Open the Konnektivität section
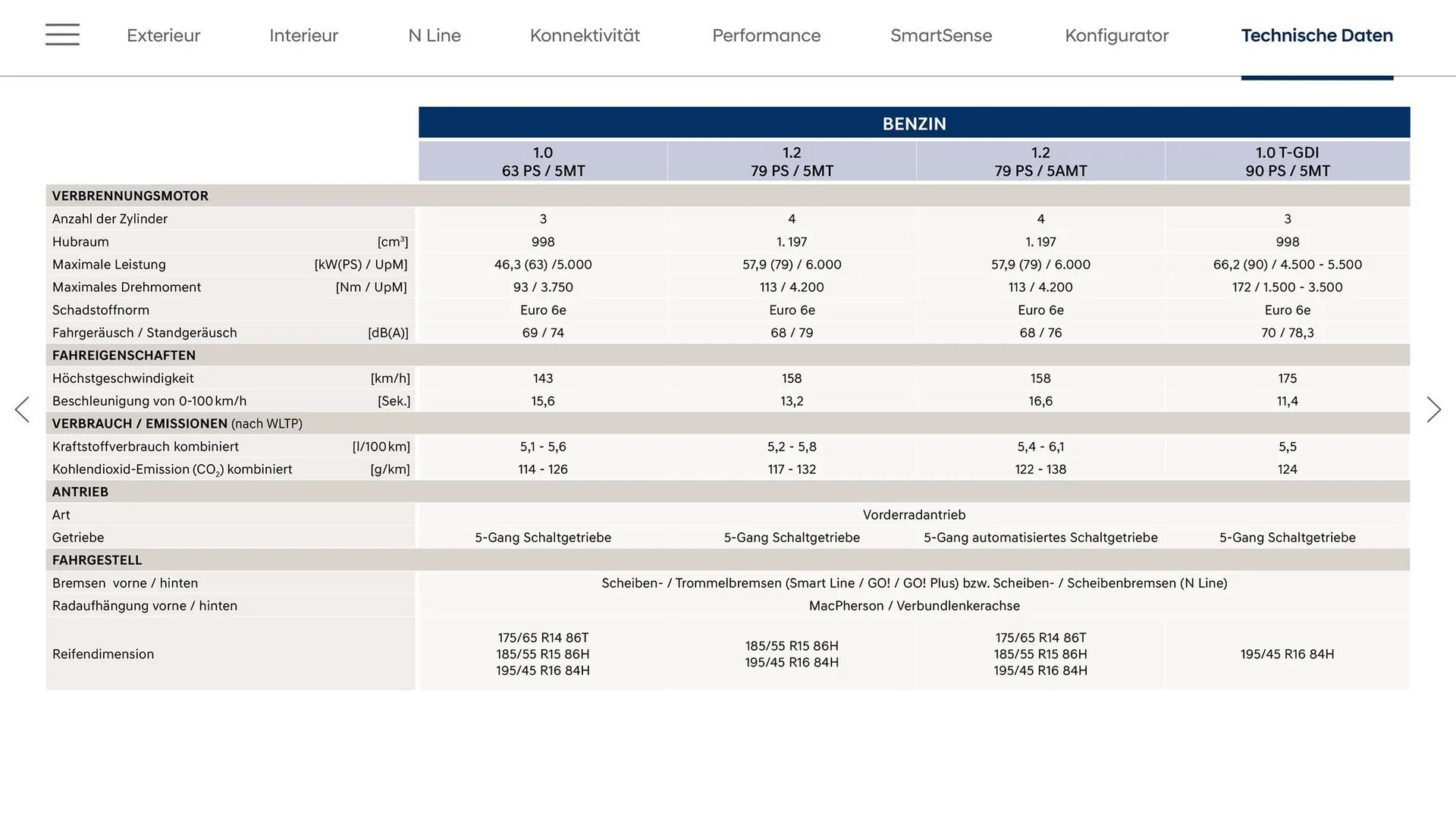 584,36
